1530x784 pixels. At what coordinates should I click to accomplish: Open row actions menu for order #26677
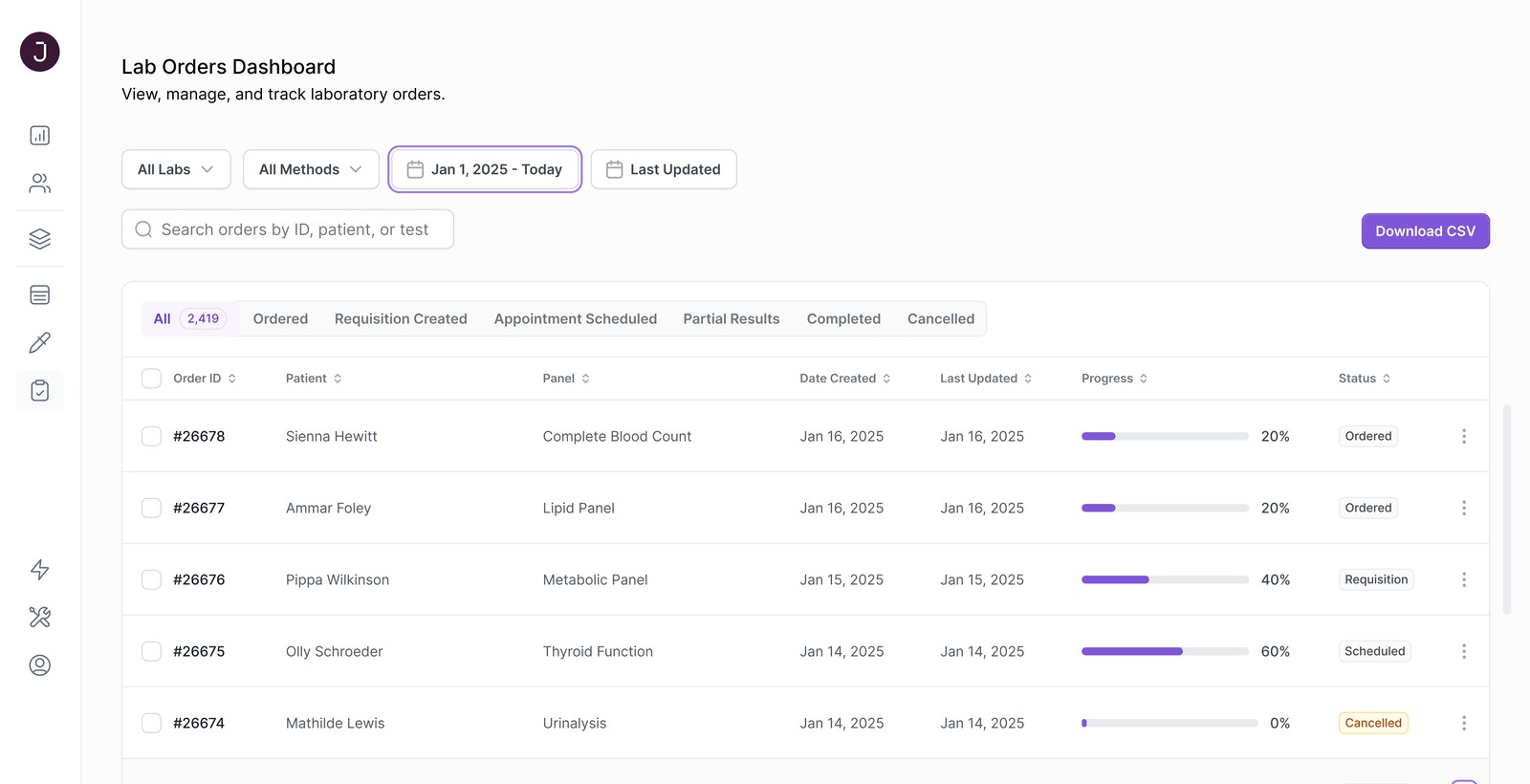click(x=1464, y=508)
